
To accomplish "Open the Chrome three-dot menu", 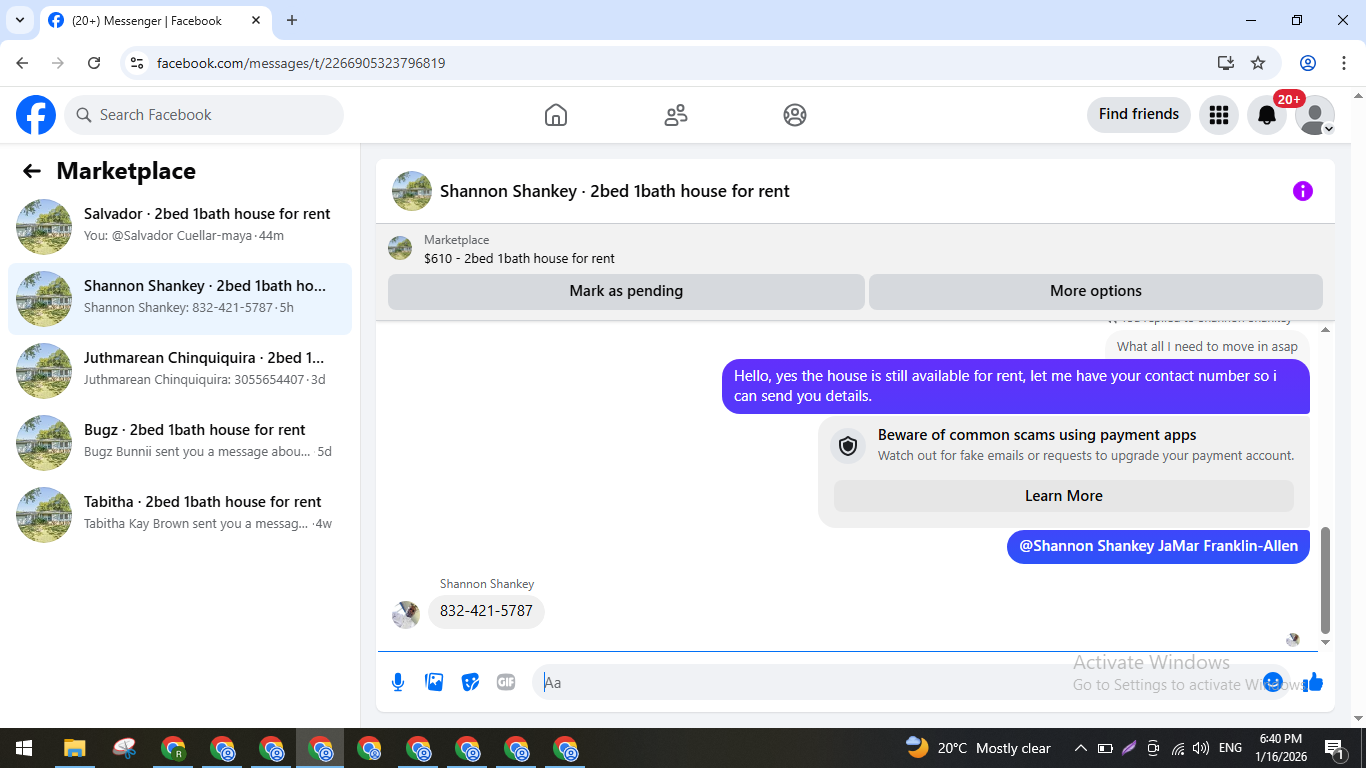I will point(1344,63).
